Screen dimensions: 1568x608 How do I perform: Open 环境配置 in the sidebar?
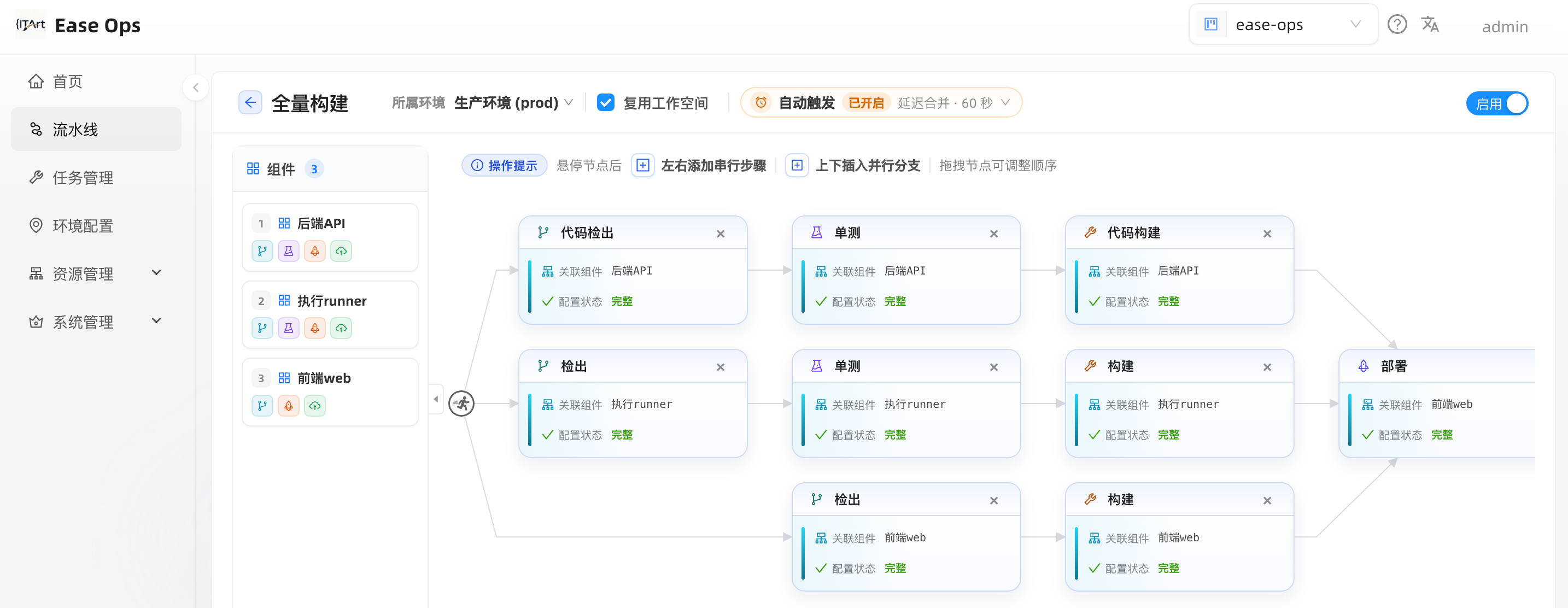[x=96, y=225]
